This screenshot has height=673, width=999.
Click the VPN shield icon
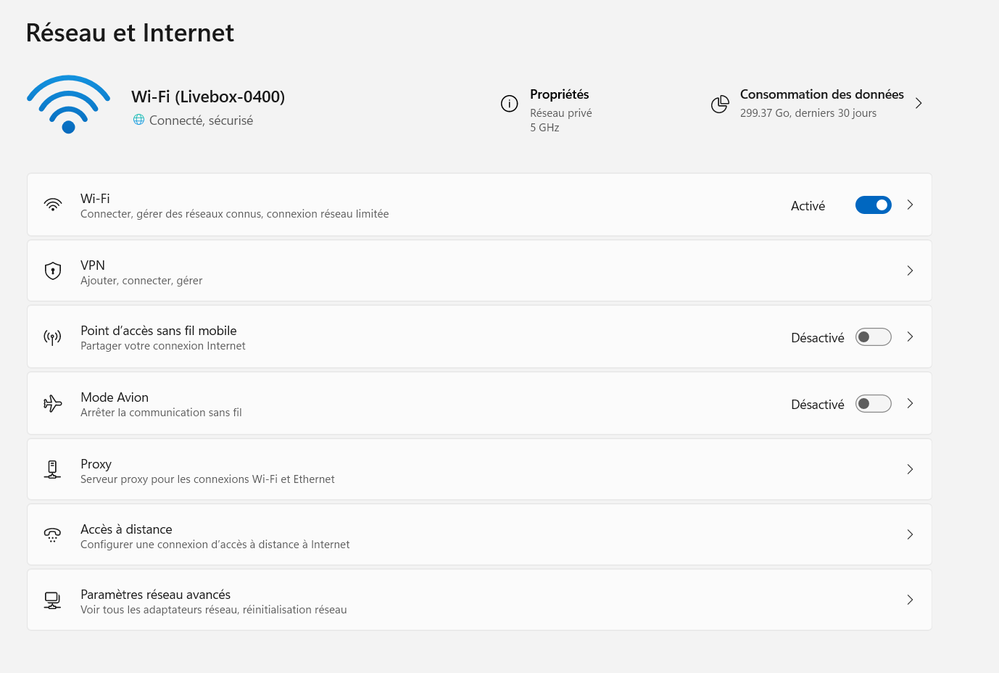(x=53, y=271)
